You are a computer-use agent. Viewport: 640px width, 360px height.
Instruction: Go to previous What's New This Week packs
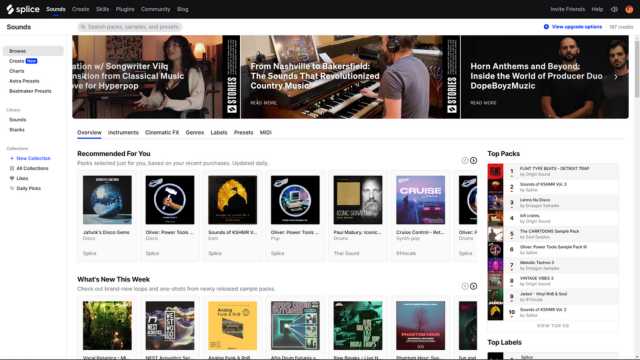tap(464, 286)
